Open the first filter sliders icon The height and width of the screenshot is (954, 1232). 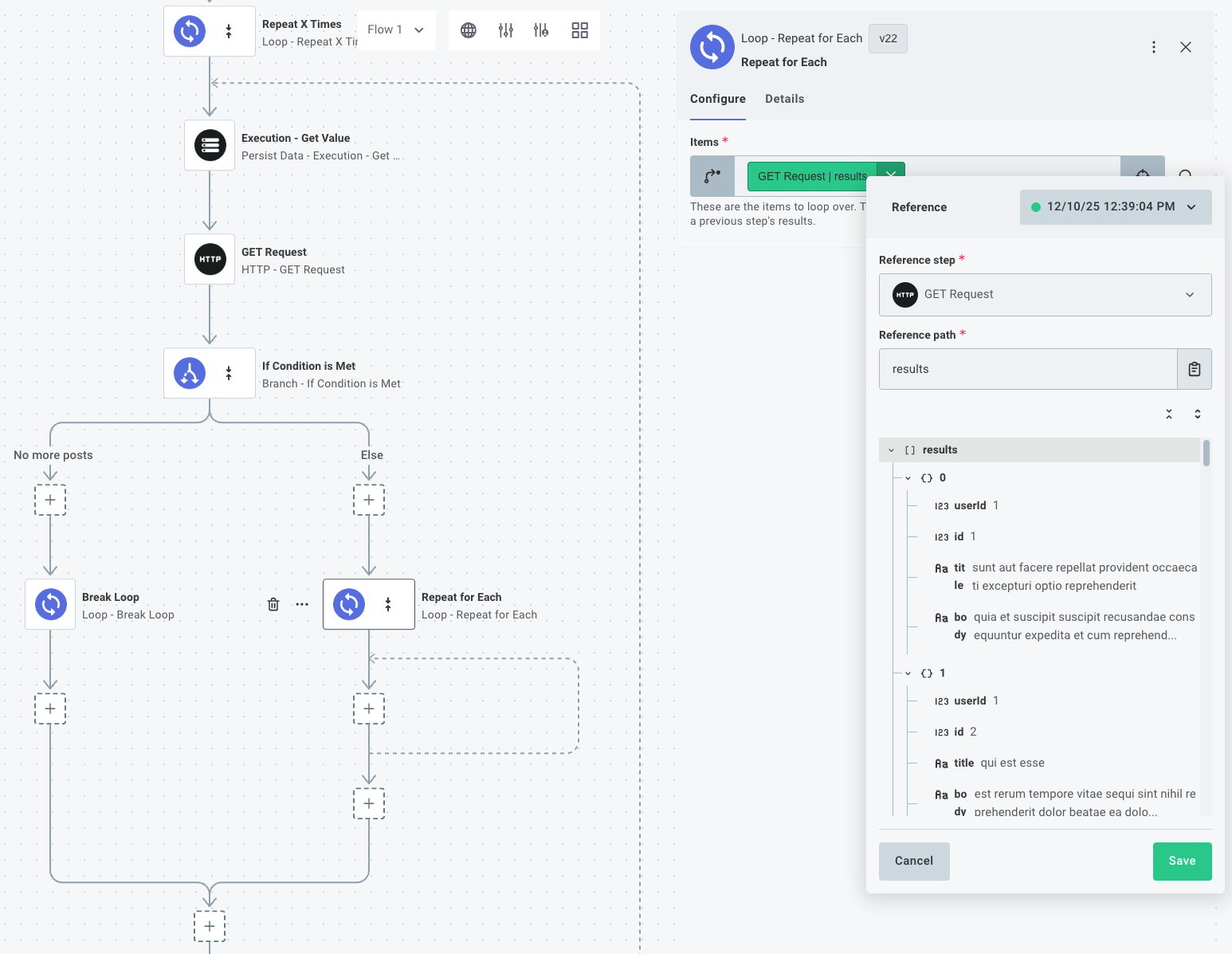click(x=505, y=29)
